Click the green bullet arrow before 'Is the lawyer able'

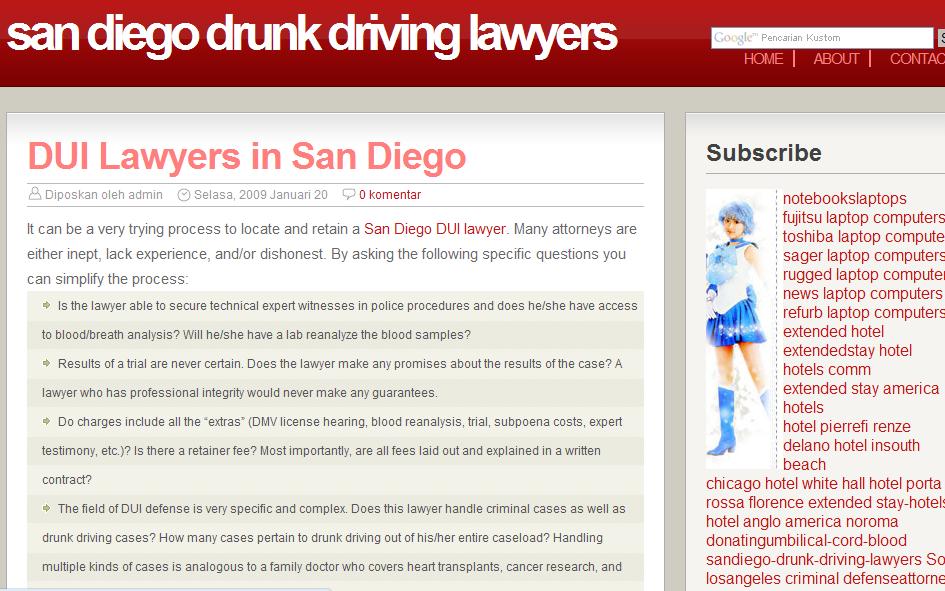pyautogui.click(x=46, y=305)
